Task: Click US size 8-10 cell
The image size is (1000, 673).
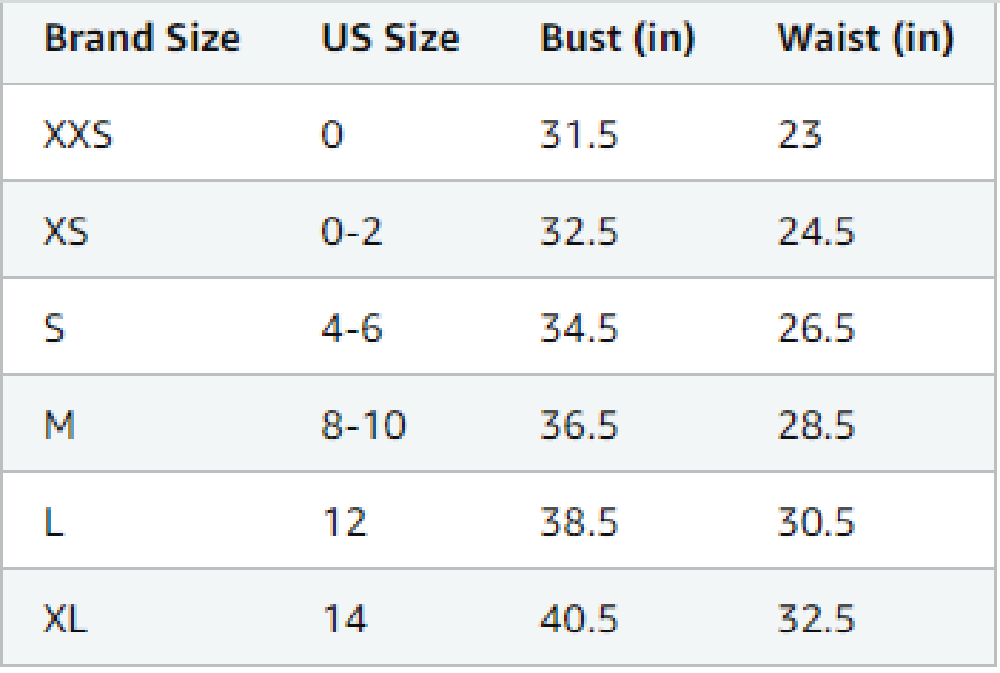Action: (364, 426)
